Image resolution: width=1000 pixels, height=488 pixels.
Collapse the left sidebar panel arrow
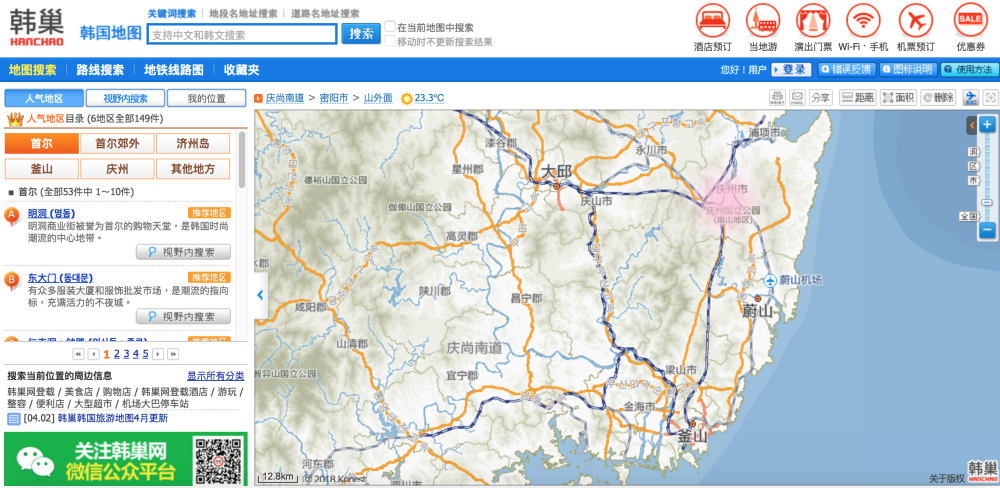pos(260,295)
